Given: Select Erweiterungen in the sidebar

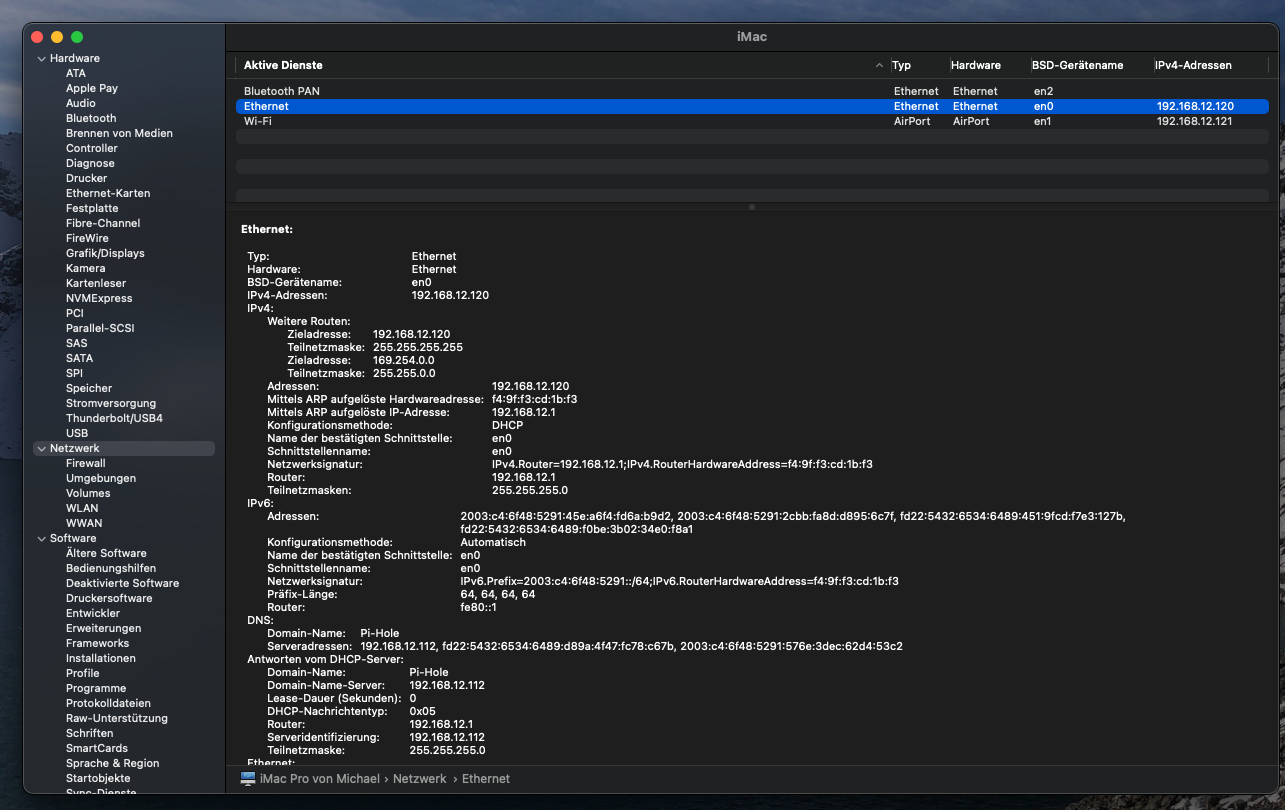Looking at the screenshot, I should tap(104, 628).
